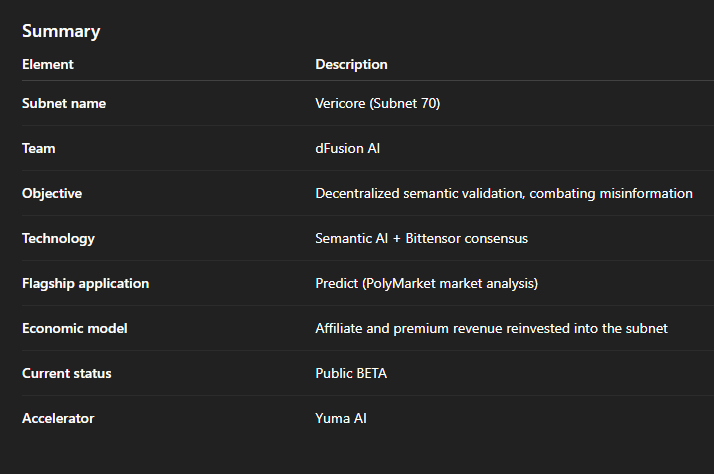Click the Element column header
The width and height of the screenshot is (714, 474).
click(47, 64)
